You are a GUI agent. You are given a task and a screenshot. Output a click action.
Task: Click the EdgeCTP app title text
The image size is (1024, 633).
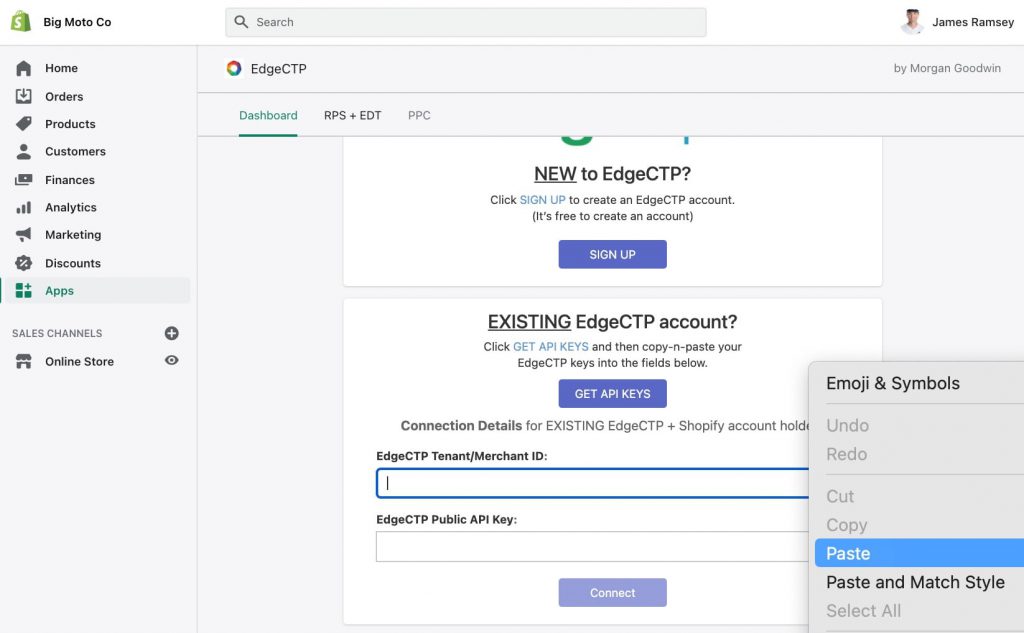278,69
